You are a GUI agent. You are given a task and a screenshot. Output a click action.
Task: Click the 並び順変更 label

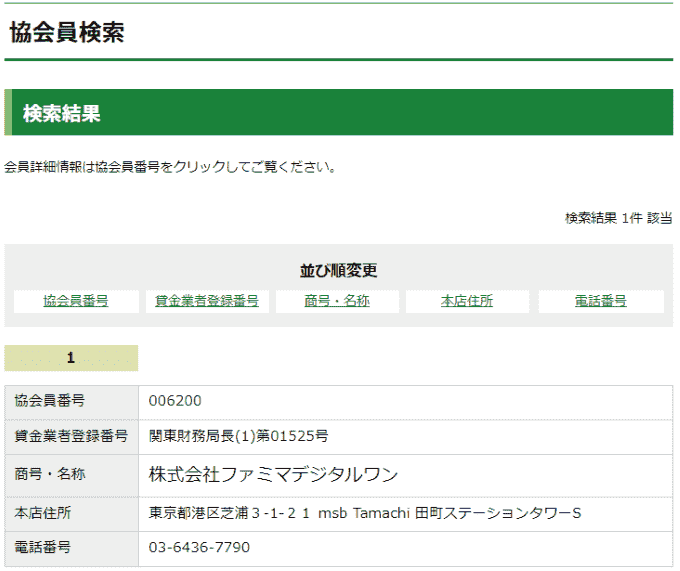pos(339,271)
